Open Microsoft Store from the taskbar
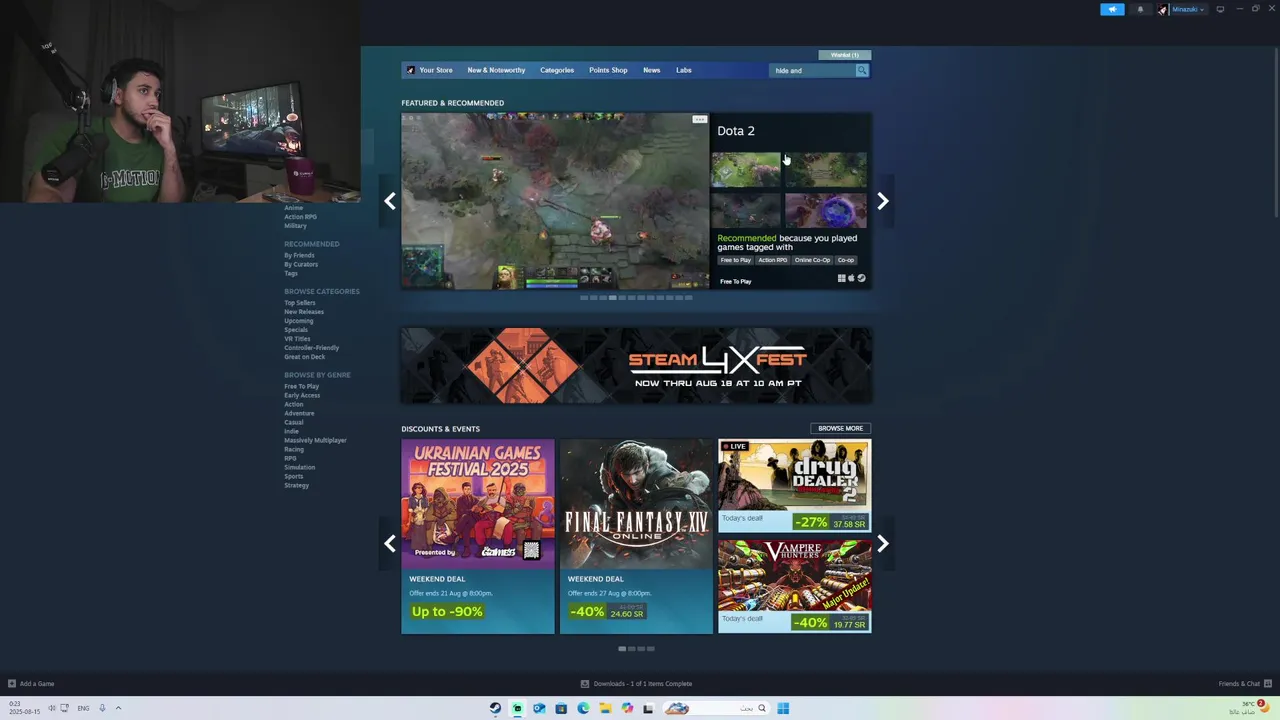1280x720 pixels. click(x=561, y=708)
